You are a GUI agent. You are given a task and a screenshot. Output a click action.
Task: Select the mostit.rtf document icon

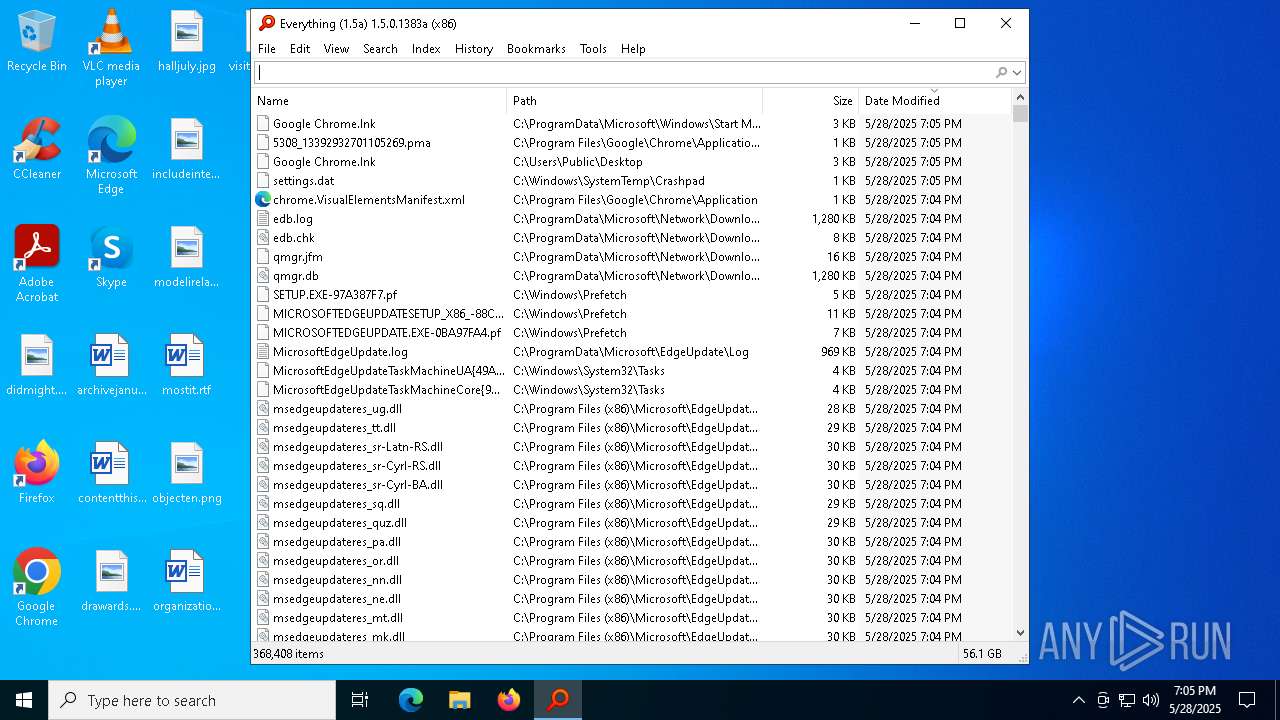point(185,365)
